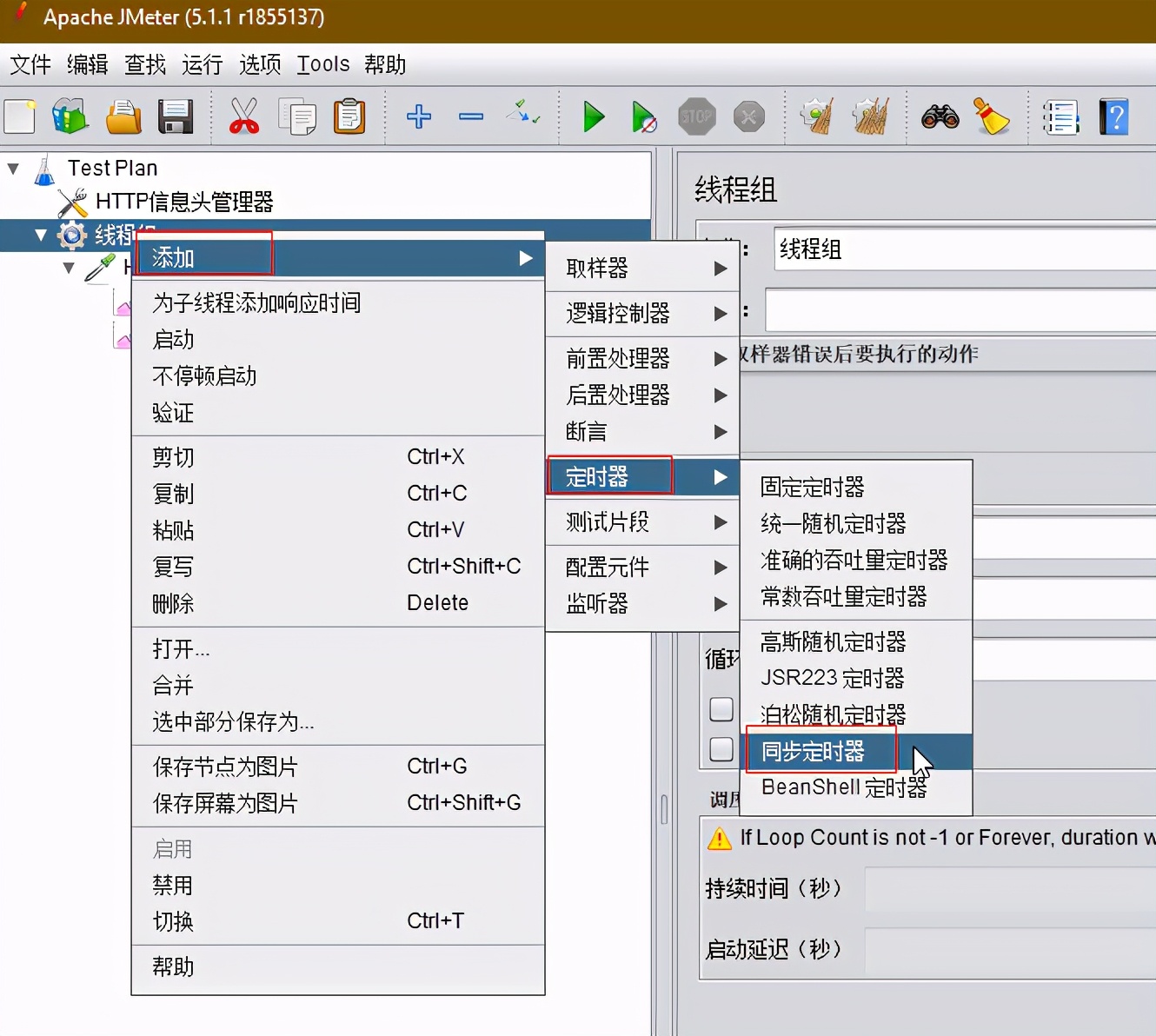Collapse the 线程组 tree node

point(40,235)
